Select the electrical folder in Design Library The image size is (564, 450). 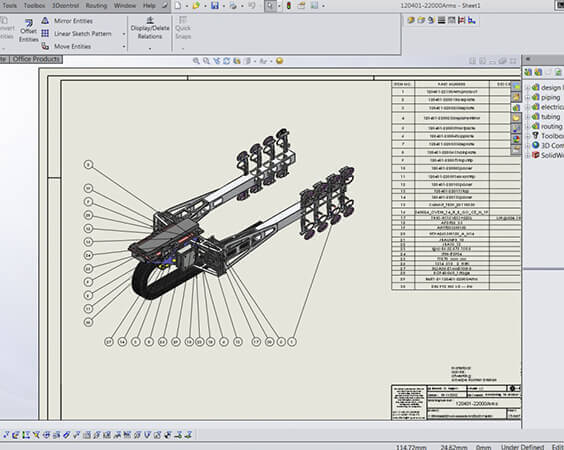click(x=548, y=107)
